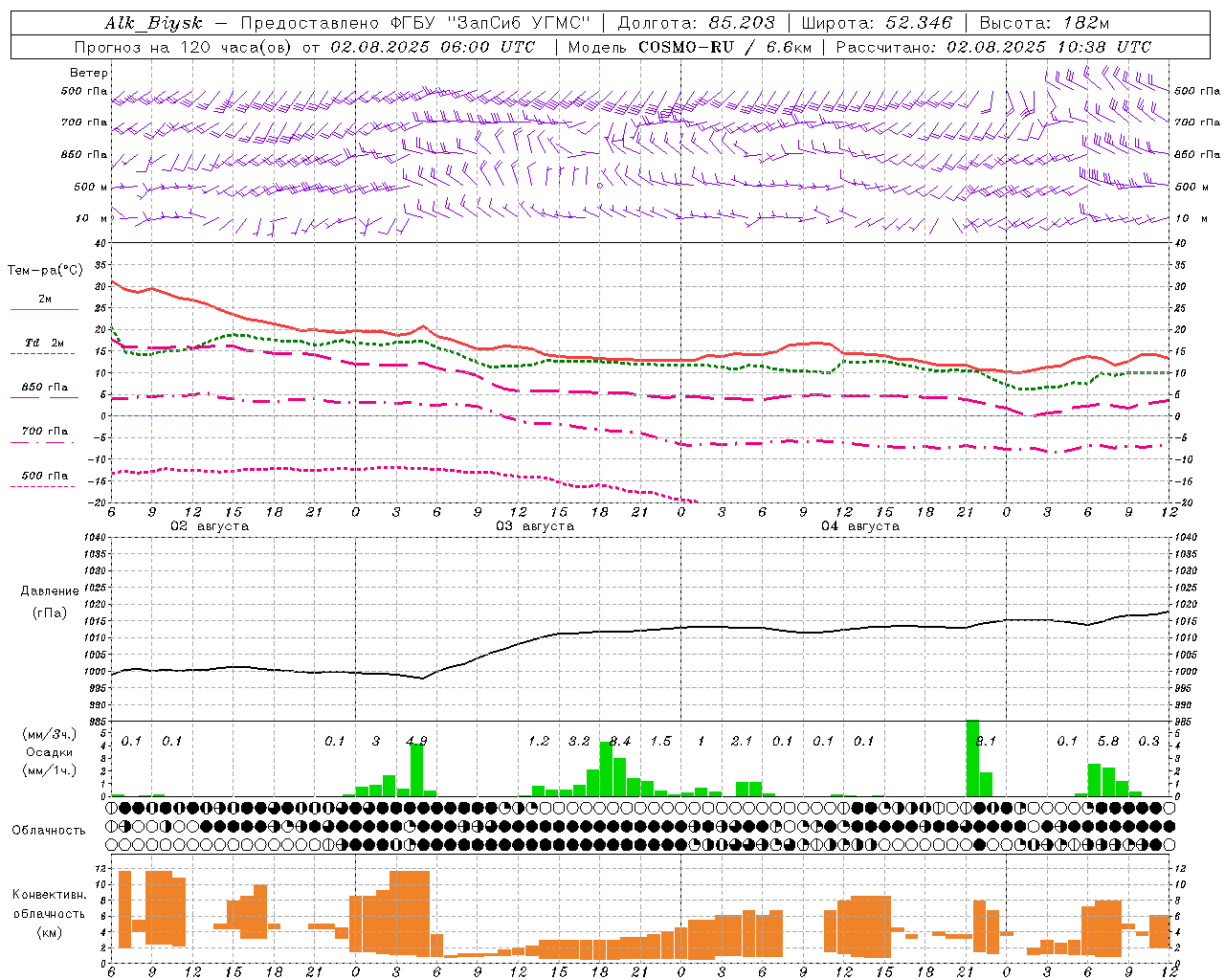Click the '0.3' precipitation value

(1148, 742)
